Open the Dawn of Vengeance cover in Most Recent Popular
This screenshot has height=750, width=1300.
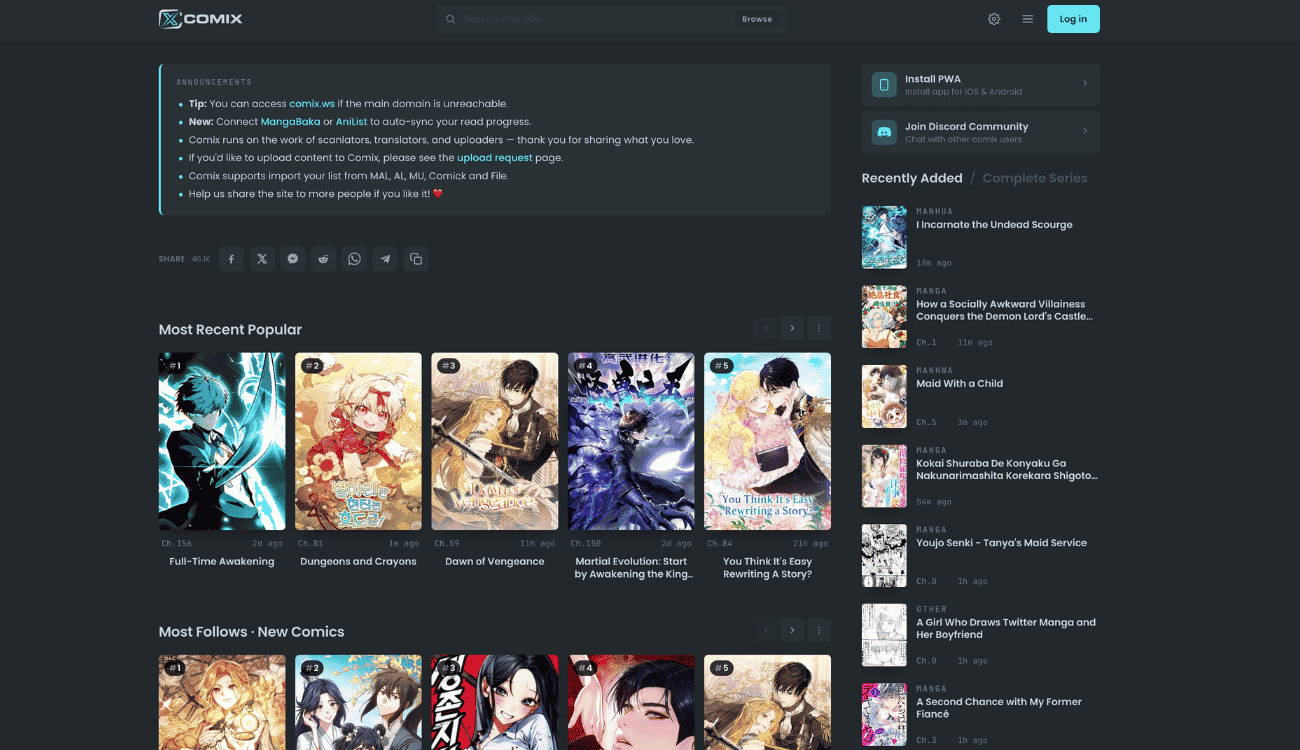(495, 441)
